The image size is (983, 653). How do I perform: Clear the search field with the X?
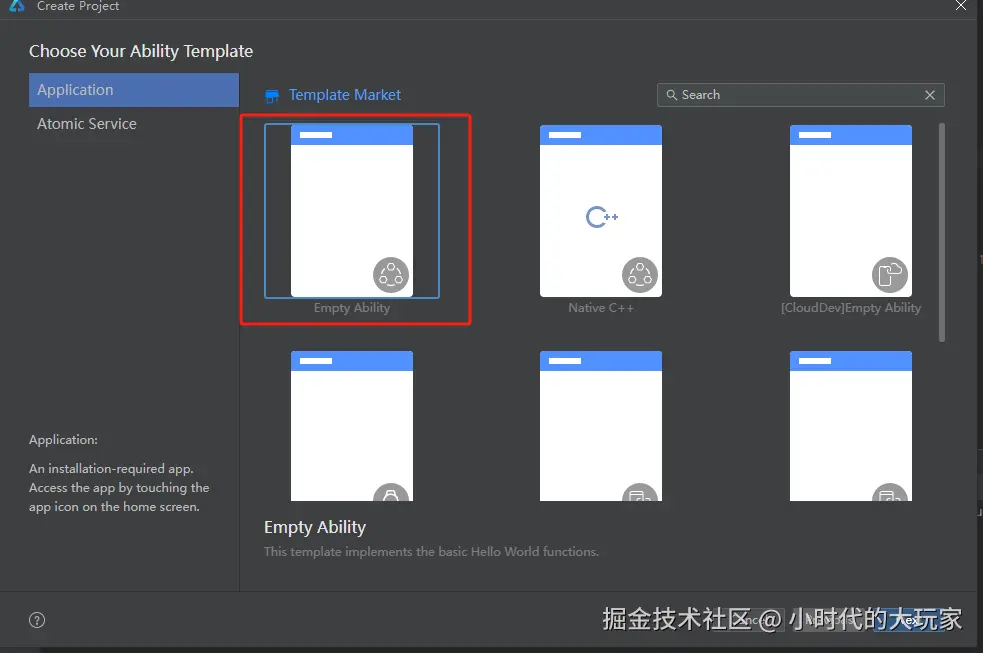pyautogui.click(x=929, y=95)
